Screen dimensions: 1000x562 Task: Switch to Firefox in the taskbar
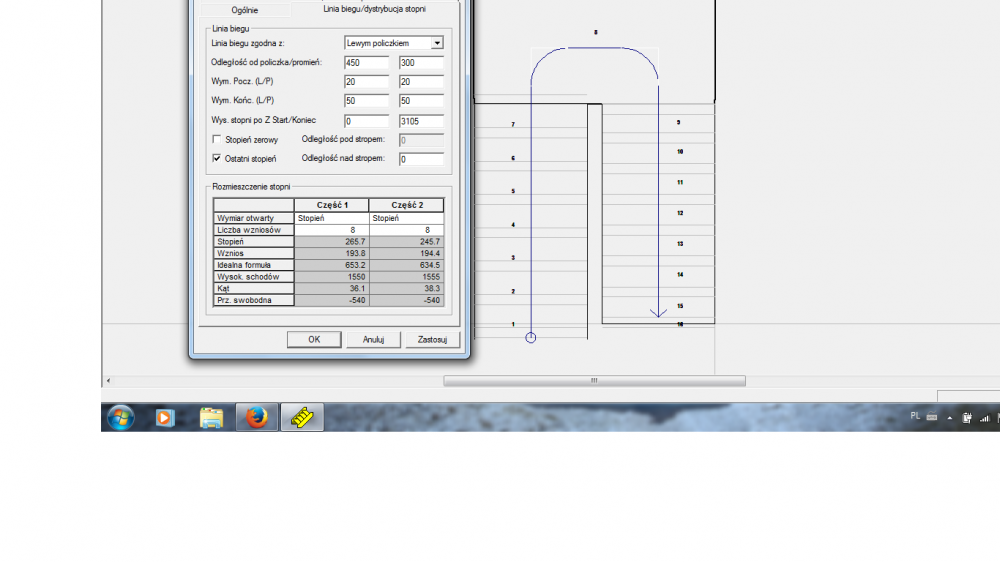[x=257, y=417]
